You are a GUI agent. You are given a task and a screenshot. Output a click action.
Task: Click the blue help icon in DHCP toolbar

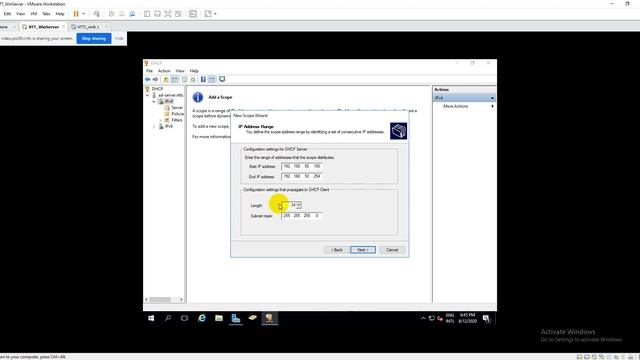pyautogui.click(x=203, y=79)
